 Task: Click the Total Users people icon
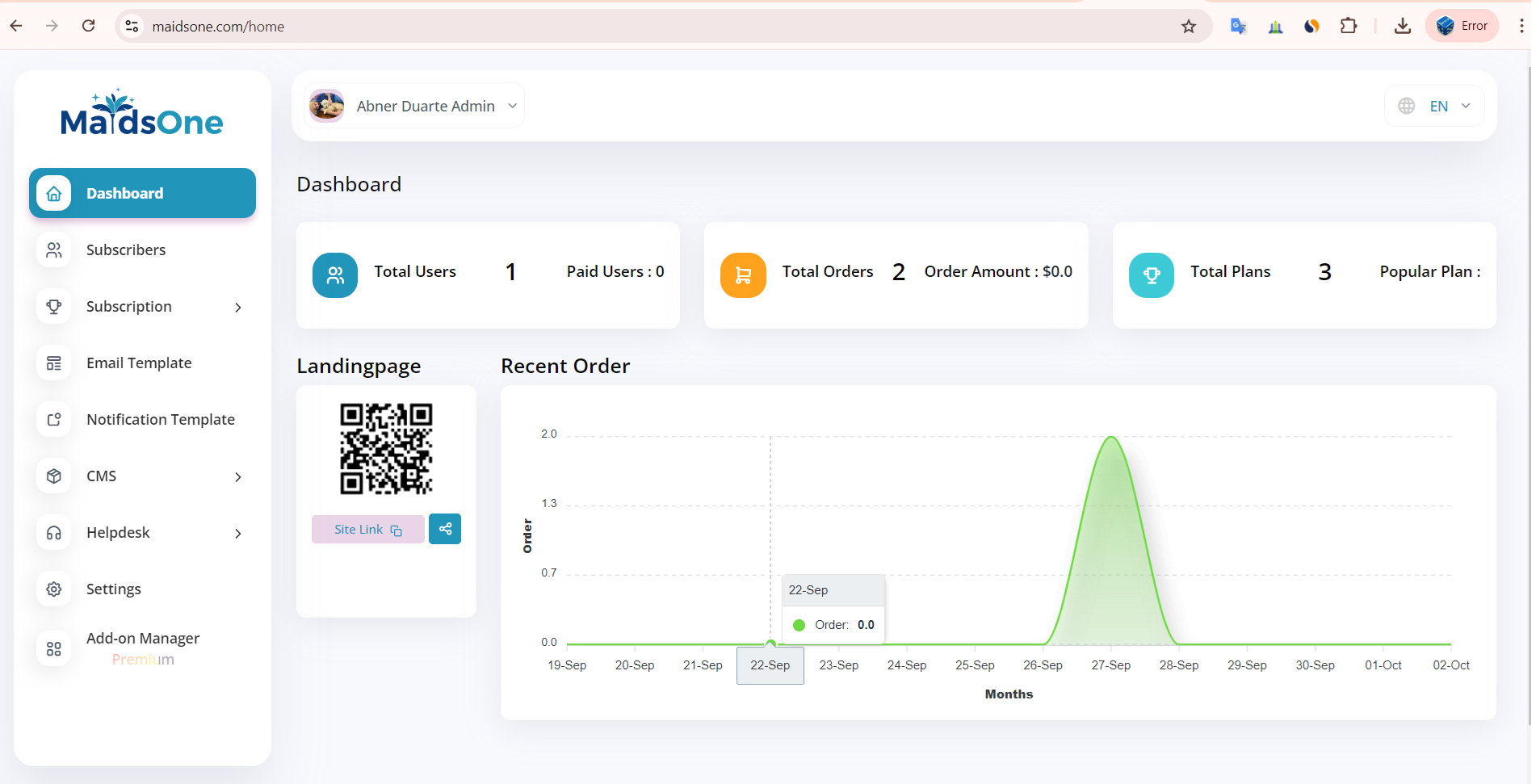tap(335, 275)
